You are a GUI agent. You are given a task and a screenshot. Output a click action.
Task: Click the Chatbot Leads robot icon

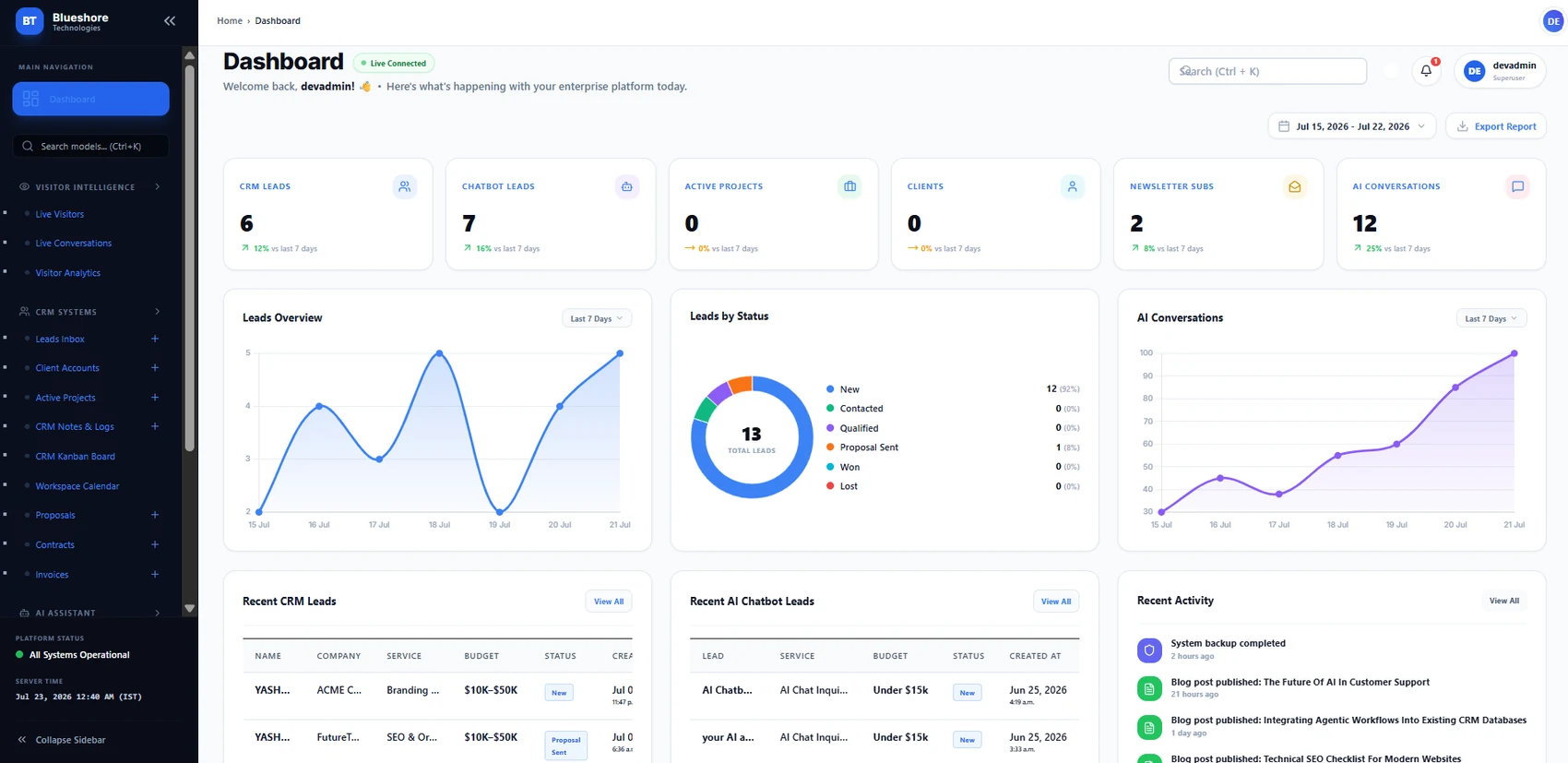[626, 186]
